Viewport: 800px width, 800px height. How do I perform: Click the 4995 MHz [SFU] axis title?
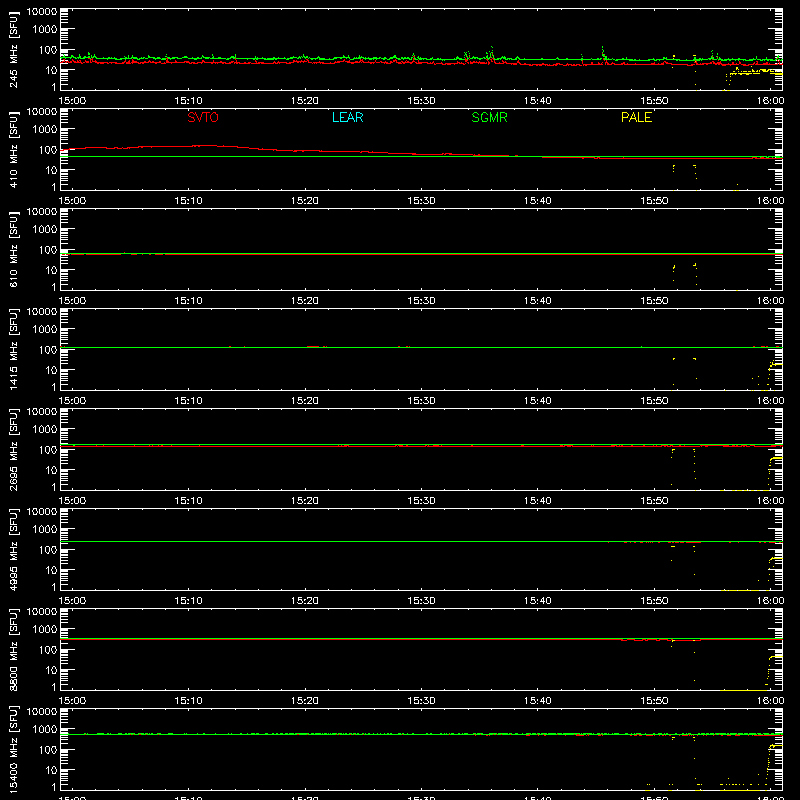coord(14,549)
